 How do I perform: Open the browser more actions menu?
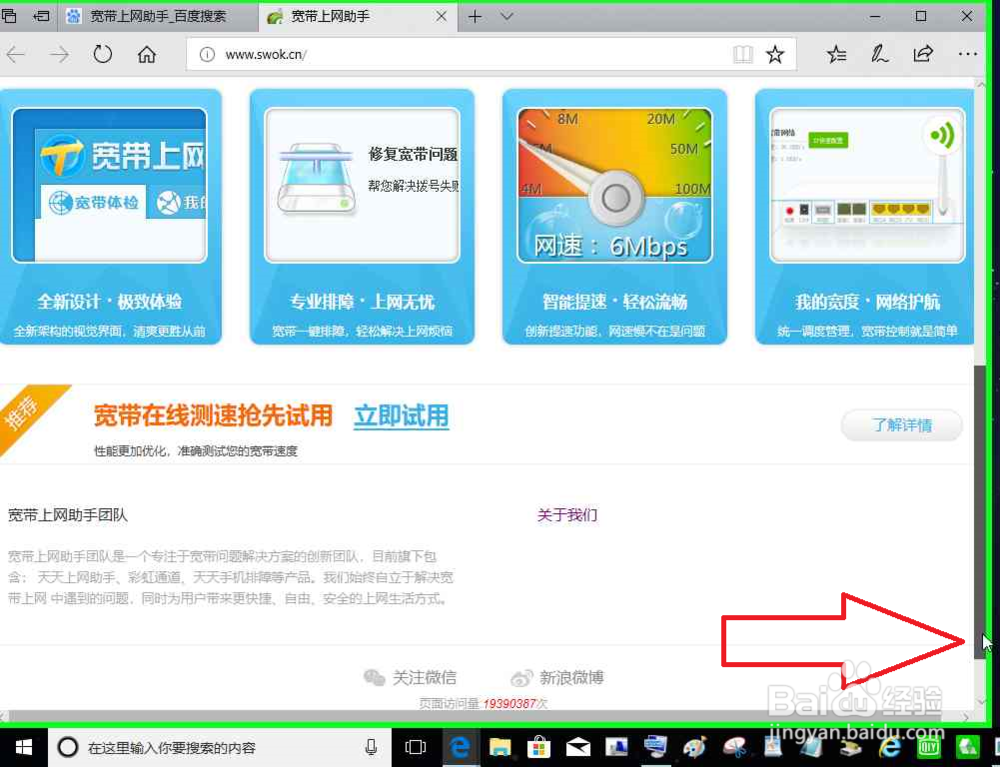[x=966, y=54]
